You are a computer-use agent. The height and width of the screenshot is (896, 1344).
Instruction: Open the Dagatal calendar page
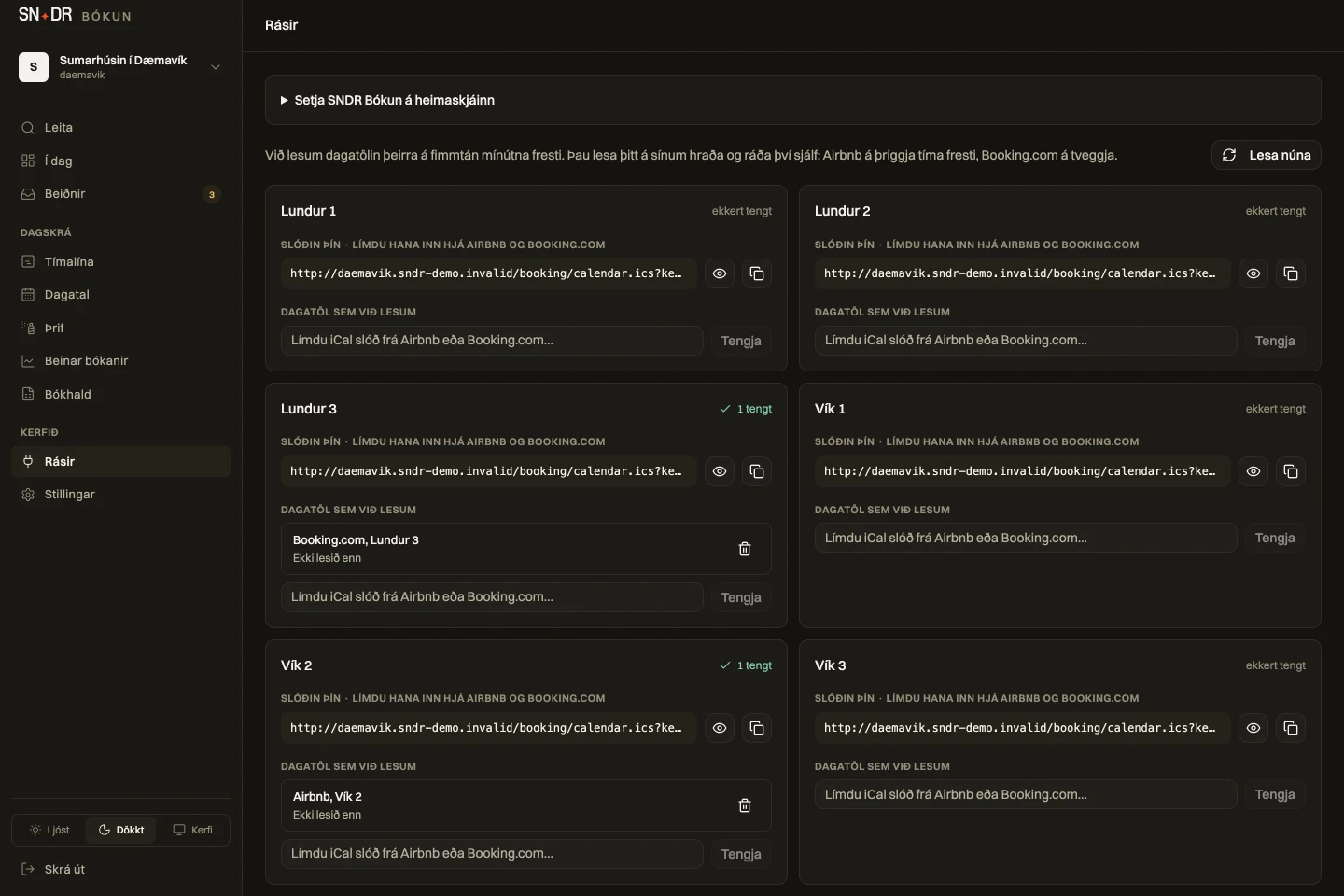[x=121, y=295]
